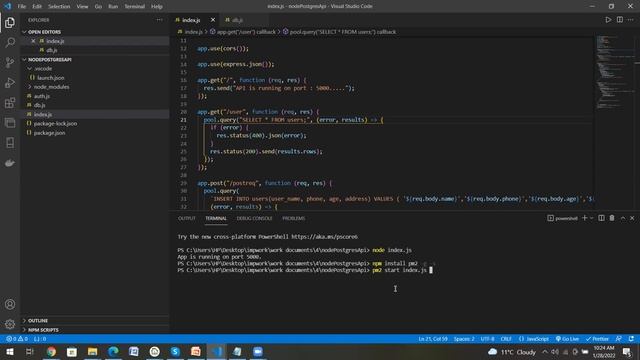
Task: Open the Remote Explorer view
Action: point(10,122)
